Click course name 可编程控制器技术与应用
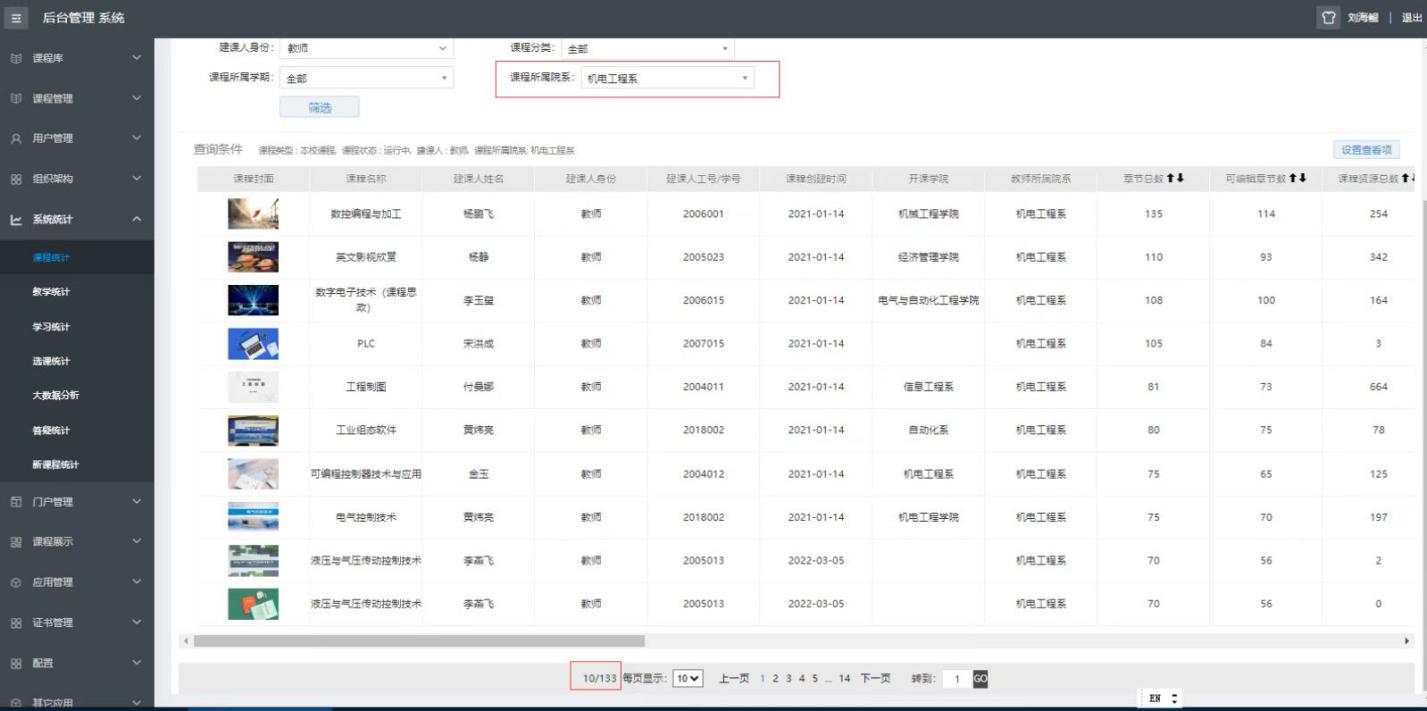Screen dimensions: 1427x711 [366, 474]
